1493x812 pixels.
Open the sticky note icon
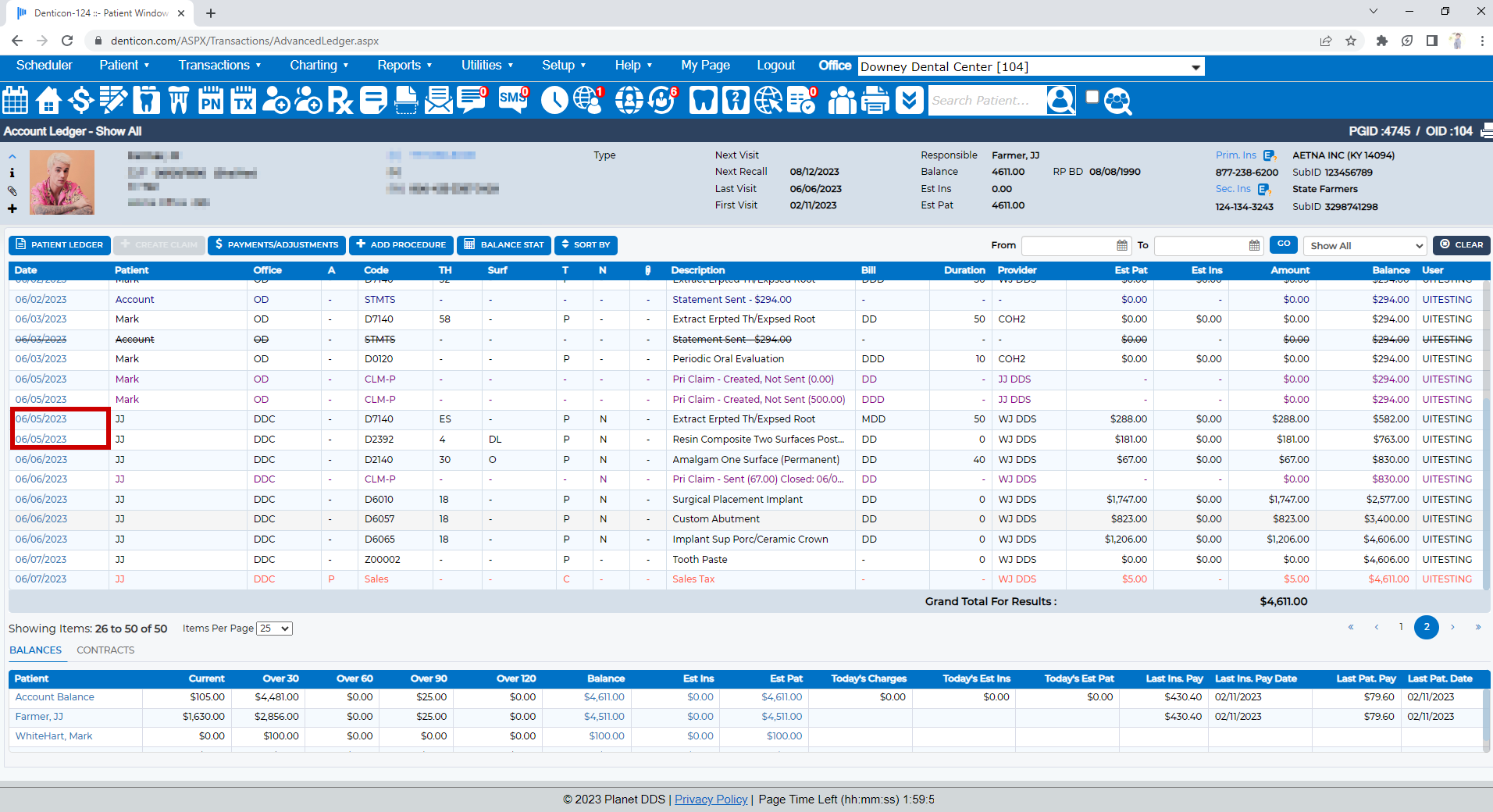click(x=373, y=101)
